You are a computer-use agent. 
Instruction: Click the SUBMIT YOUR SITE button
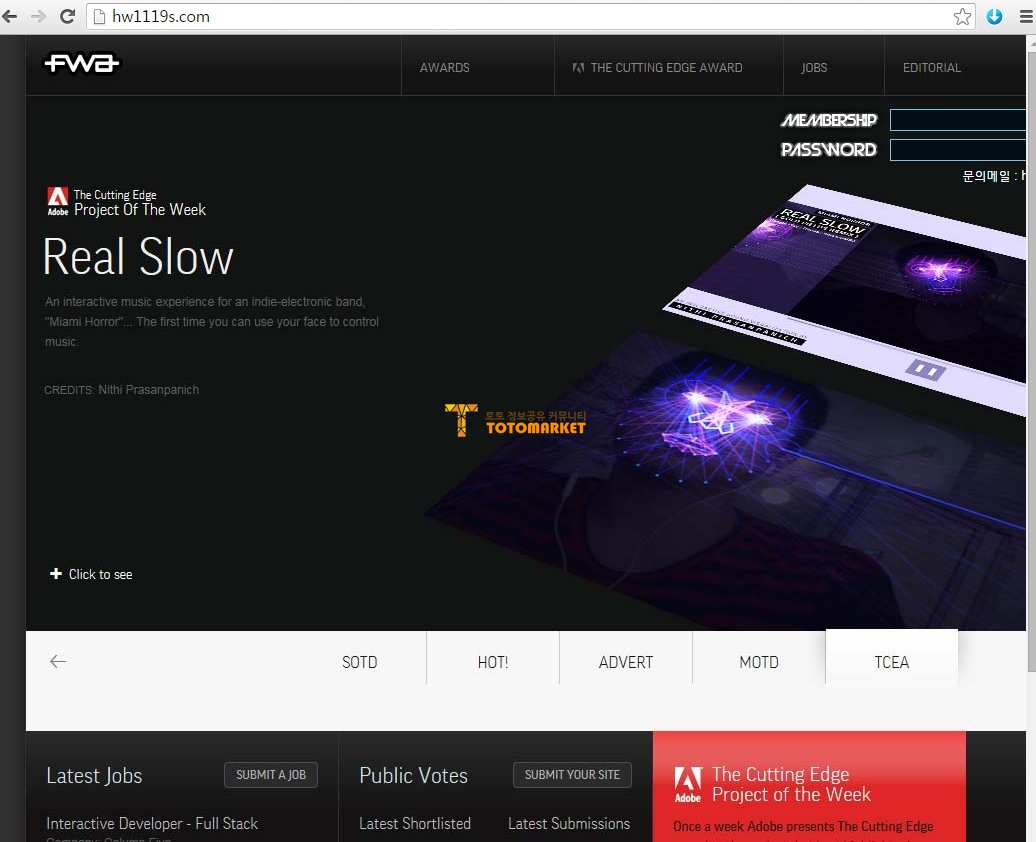click(572, 775)
